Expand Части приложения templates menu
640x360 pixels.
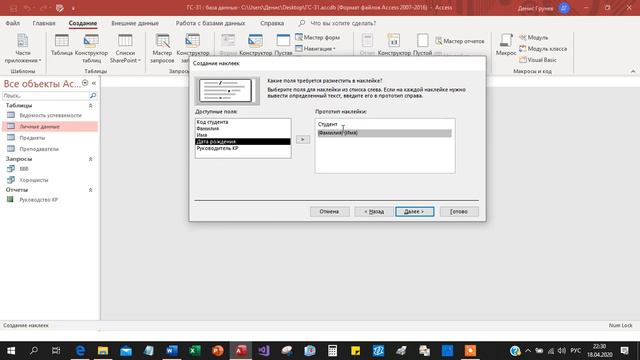(23, 49)
